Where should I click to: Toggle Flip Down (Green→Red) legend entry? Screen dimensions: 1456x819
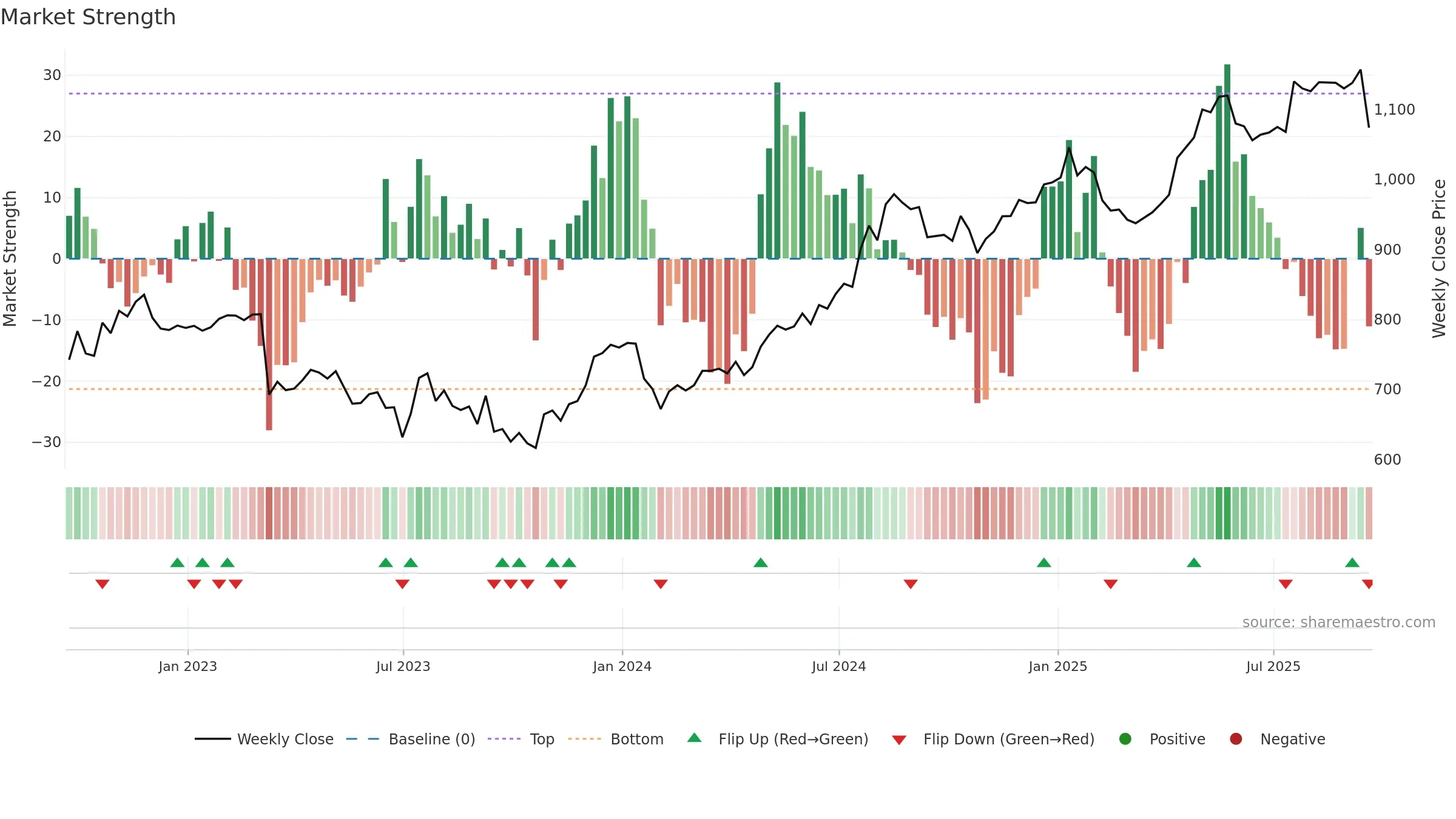point(993,739)
